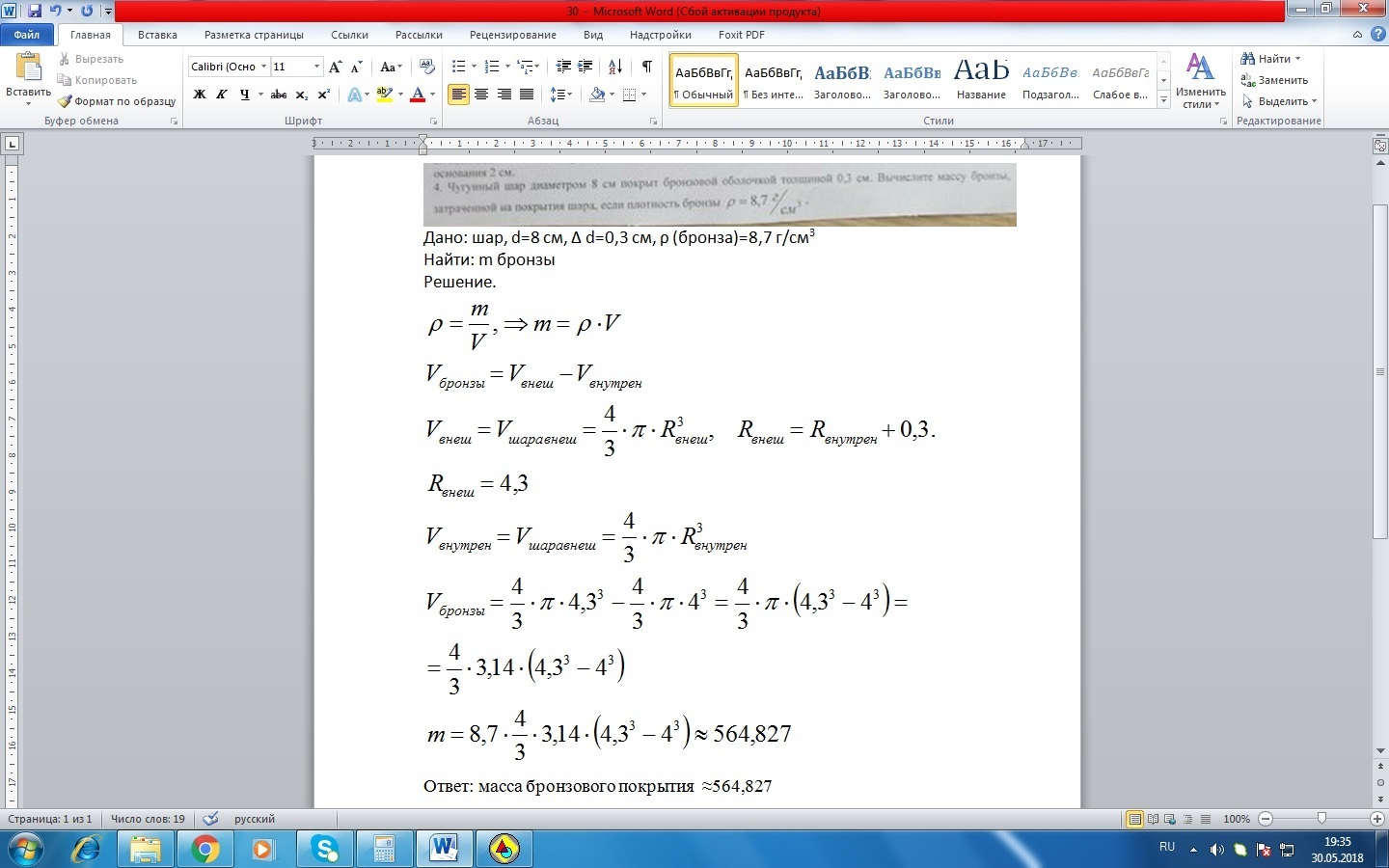The height and width of the screenshot is (868, 1389).
Task: Click the grow font icon
Action: [335, 67]
